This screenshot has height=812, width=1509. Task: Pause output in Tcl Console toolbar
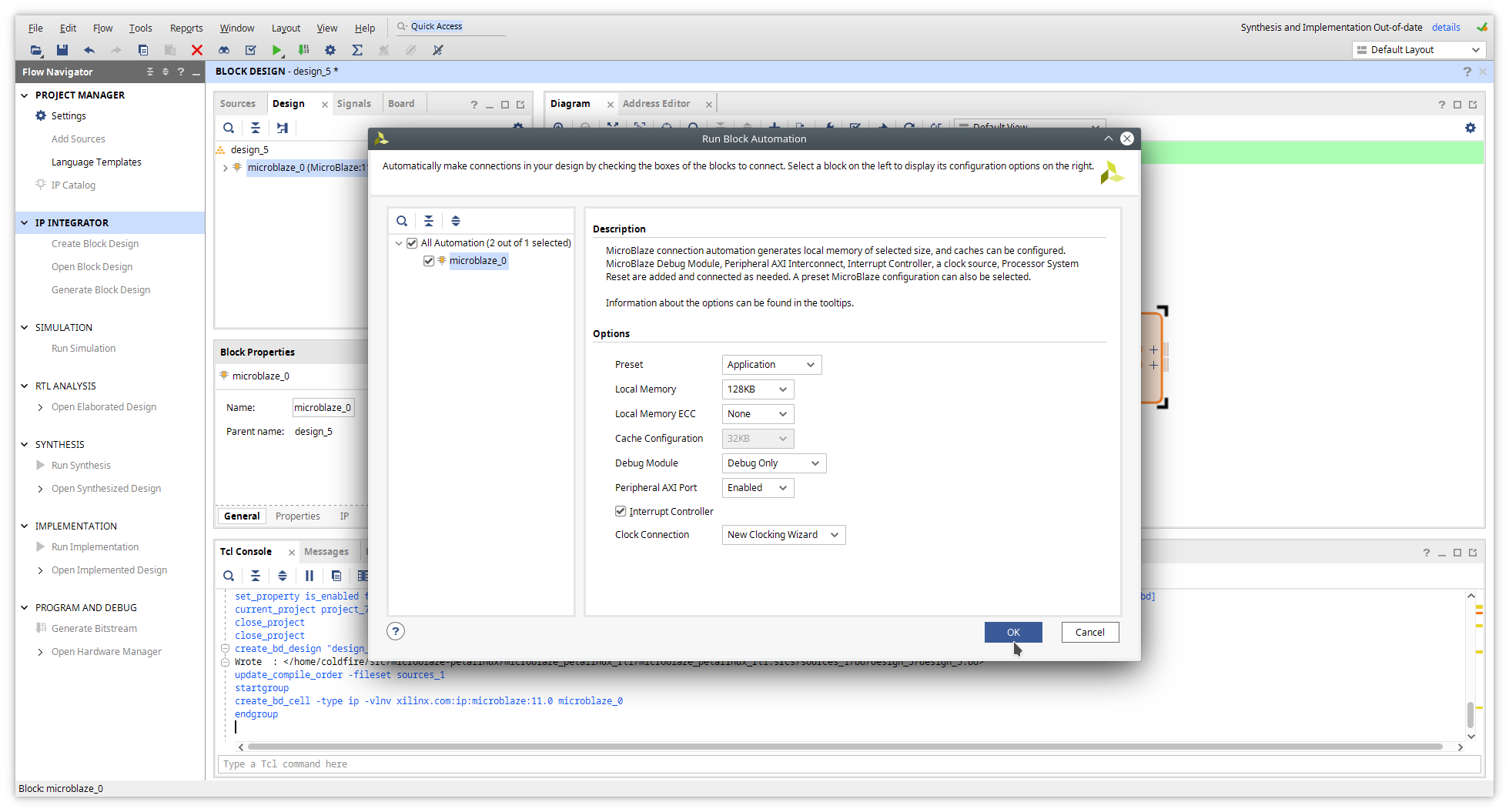tap(309, 576)
